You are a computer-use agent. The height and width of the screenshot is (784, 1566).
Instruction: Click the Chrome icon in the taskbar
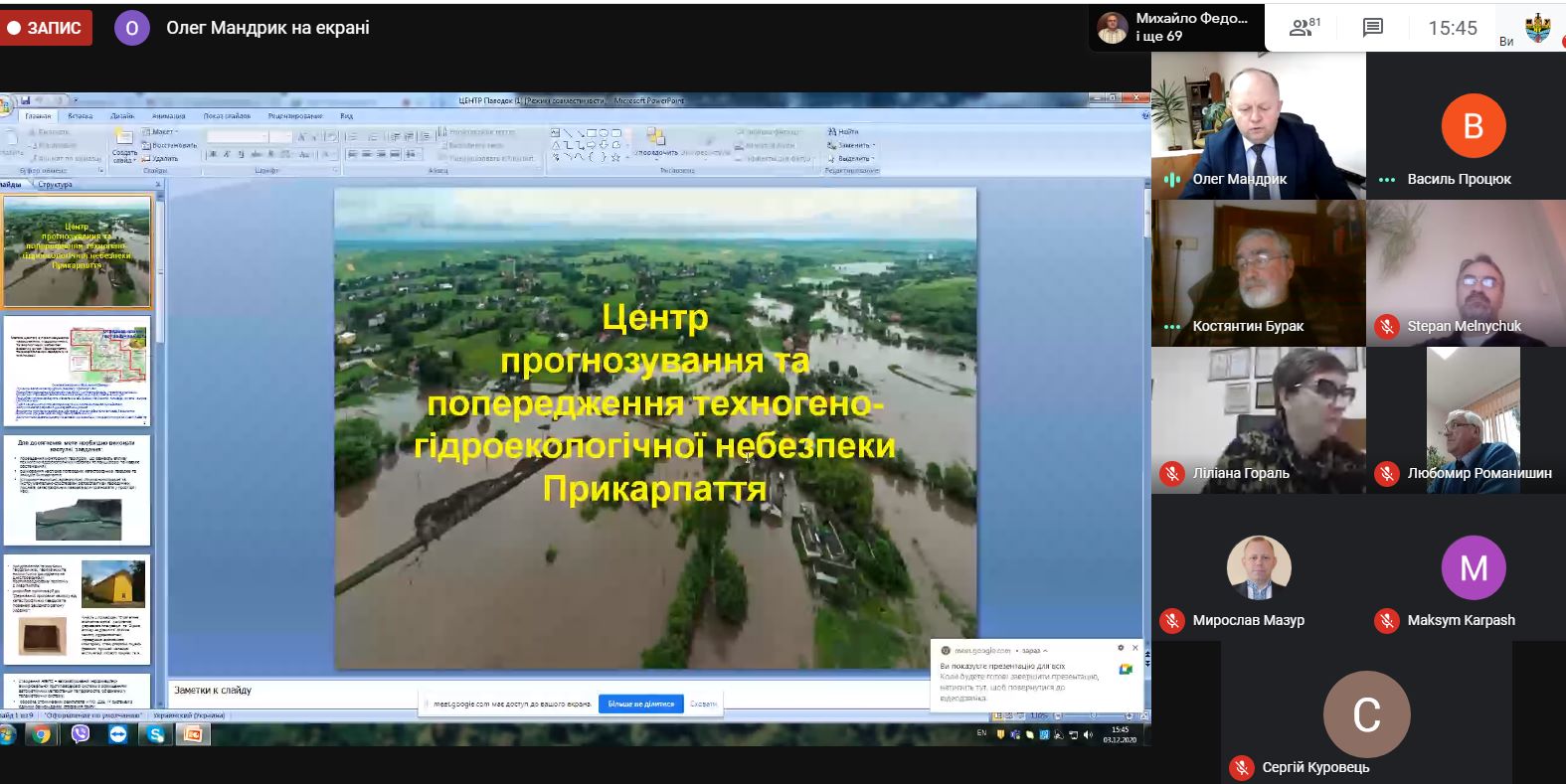click(x=41, y=734)
